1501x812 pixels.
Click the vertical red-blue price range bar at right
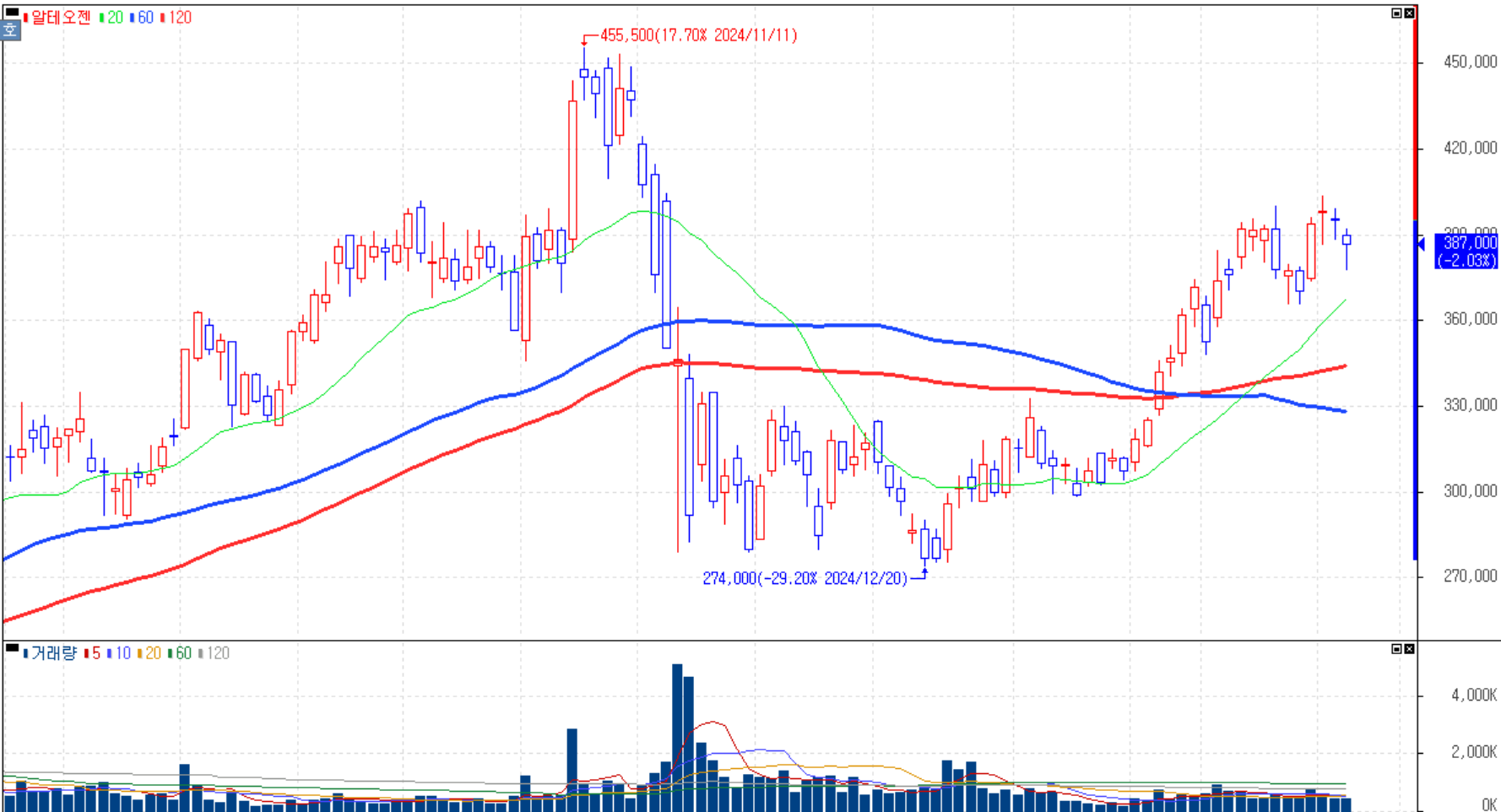tap(1416, 282)
